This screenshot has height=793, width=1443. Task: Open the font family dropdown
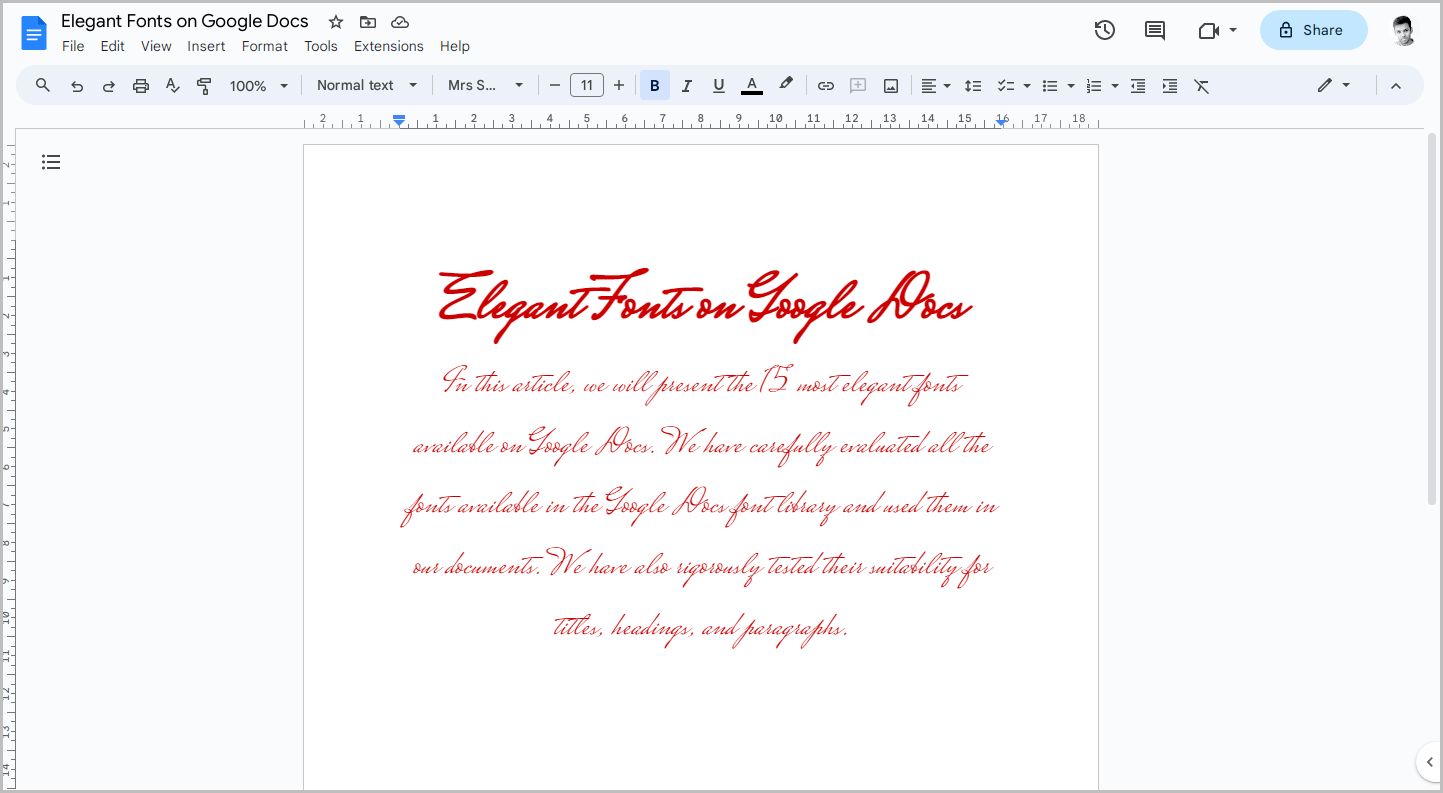tap(485, 85)
